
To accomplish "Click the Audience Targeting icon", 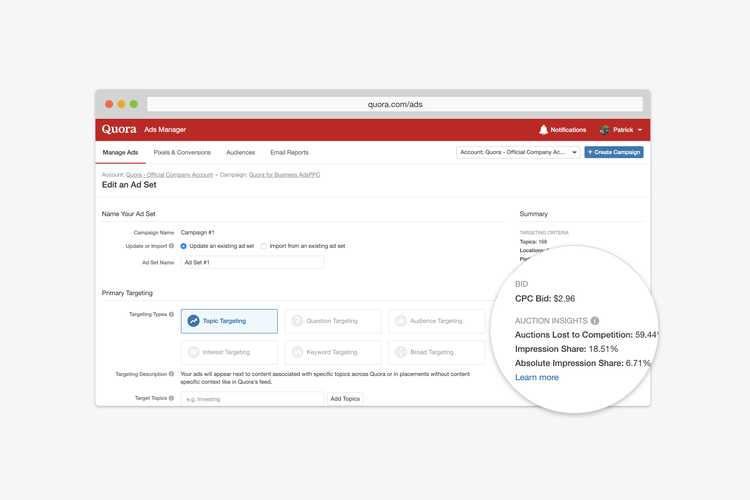I will point(401,321).
